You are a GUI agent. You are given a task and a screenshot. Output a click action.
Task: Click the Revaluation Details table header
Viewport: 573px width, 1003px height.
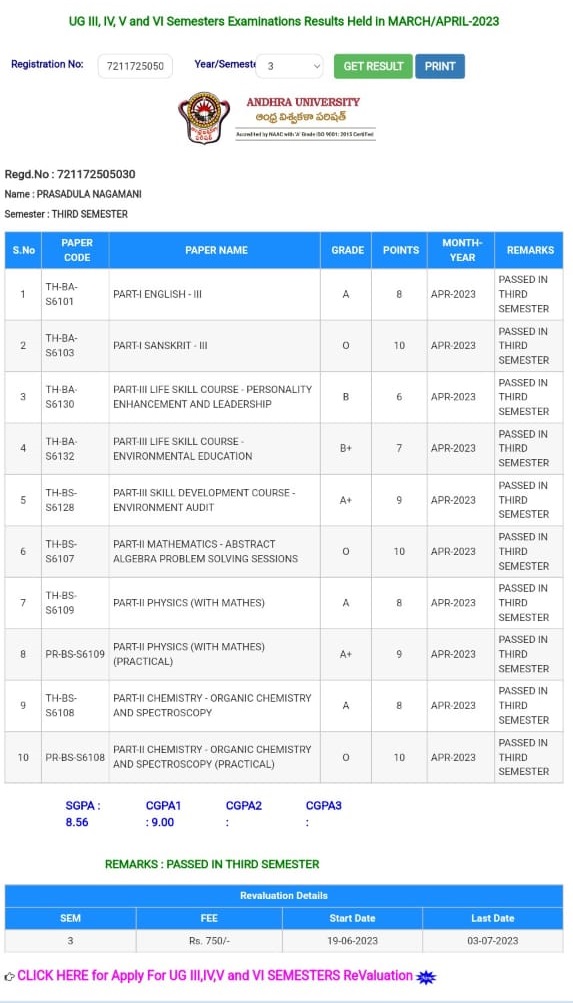(x=284, y=896)
